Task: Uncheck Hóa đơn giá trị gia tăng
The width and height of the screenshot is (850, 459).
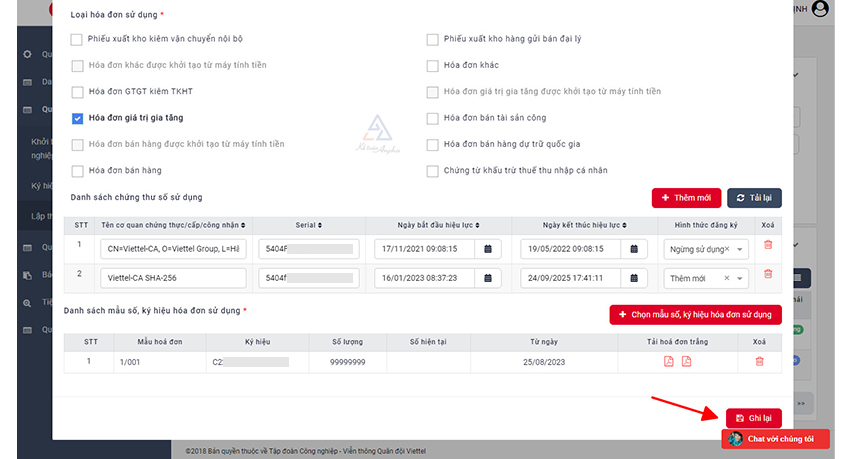Action: tap(77, 118)
